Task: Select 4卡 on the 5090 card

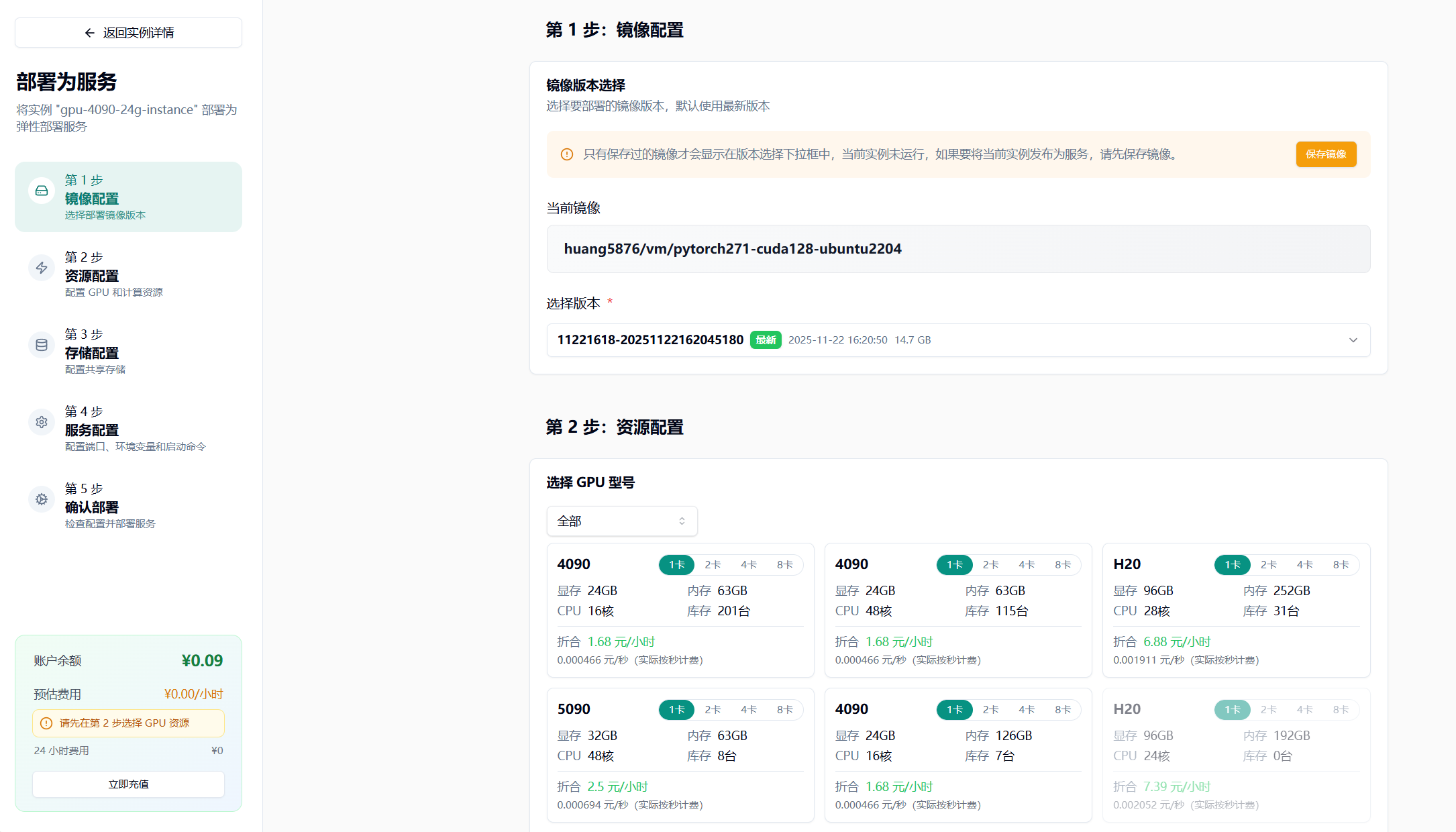Action: pyautogui.click(x=749, y=710)
